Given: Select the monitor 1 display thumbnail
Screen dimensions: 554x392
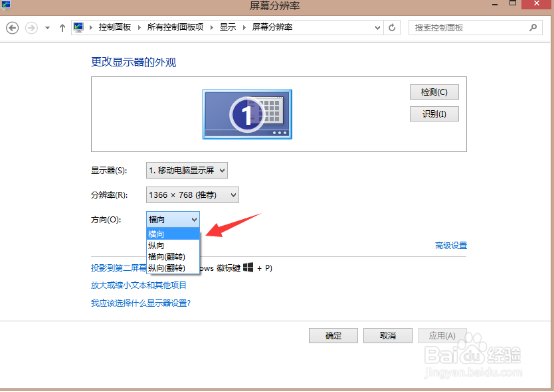Looking at the screenshot, I should pos(247,114).
